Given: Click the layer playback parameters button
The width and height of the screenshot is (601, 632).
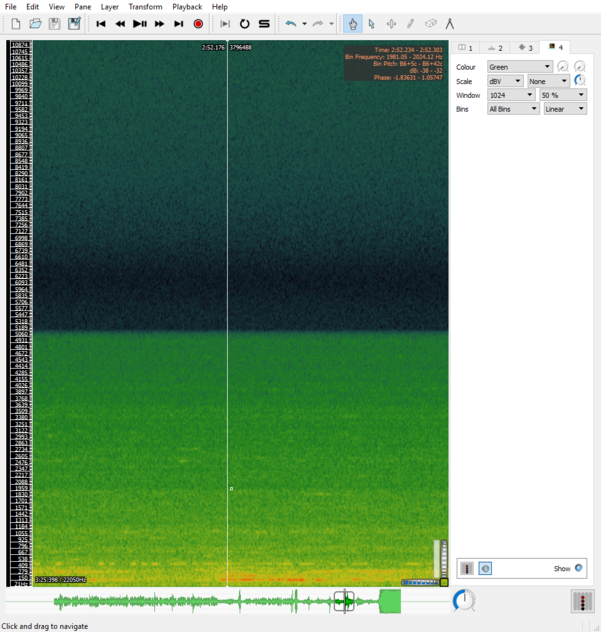Looking at the screenshot, I should coord(467,568).
